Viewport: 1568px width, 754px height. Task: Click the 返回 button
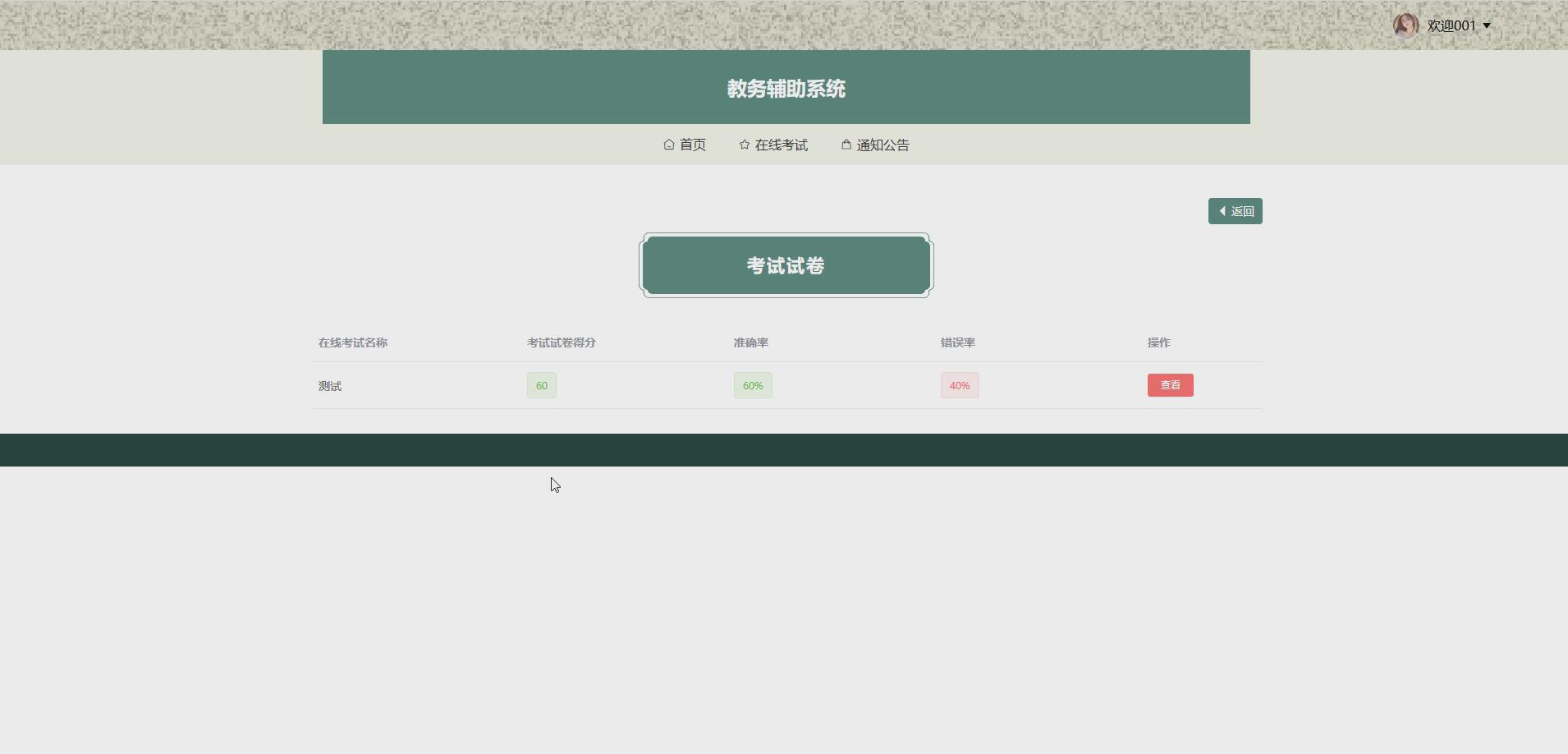tap(1235, 211)
